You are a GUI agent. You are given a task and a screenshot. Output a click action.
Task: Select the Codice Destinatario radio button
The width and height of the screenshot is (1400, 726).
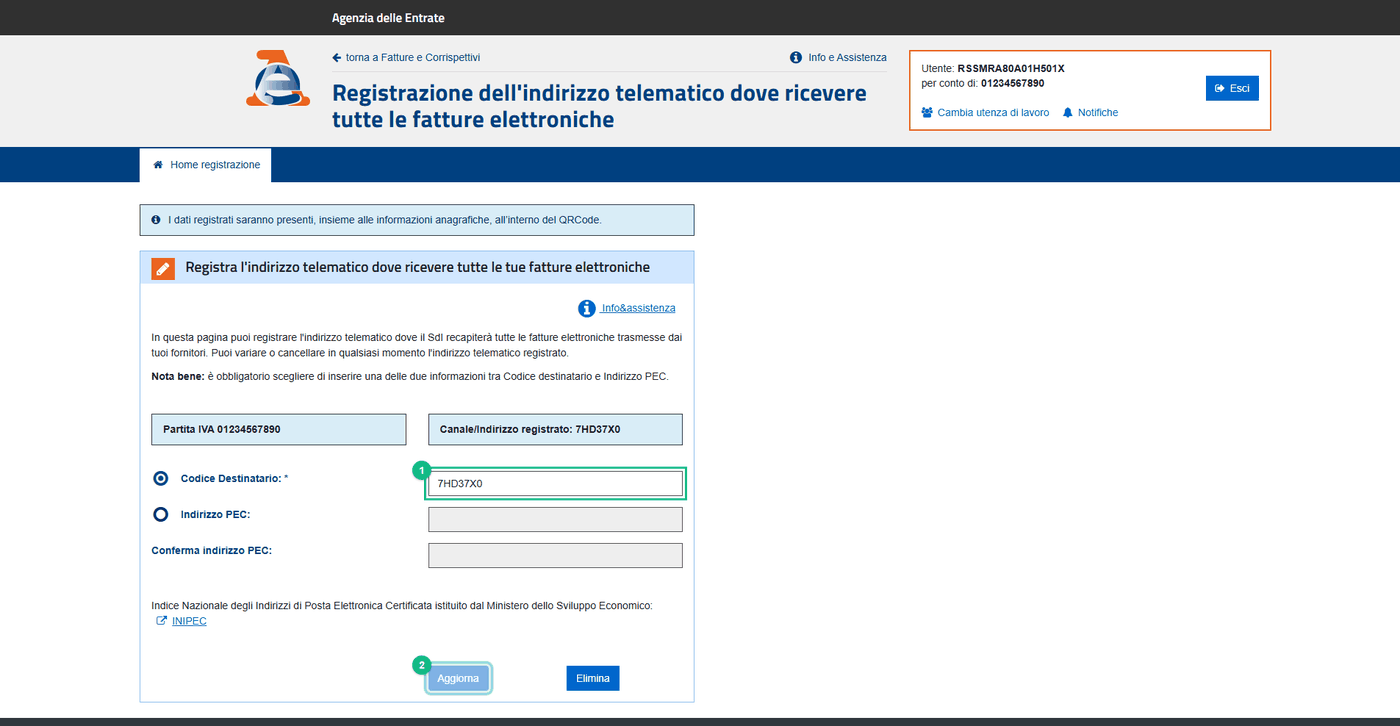point(161,479)
